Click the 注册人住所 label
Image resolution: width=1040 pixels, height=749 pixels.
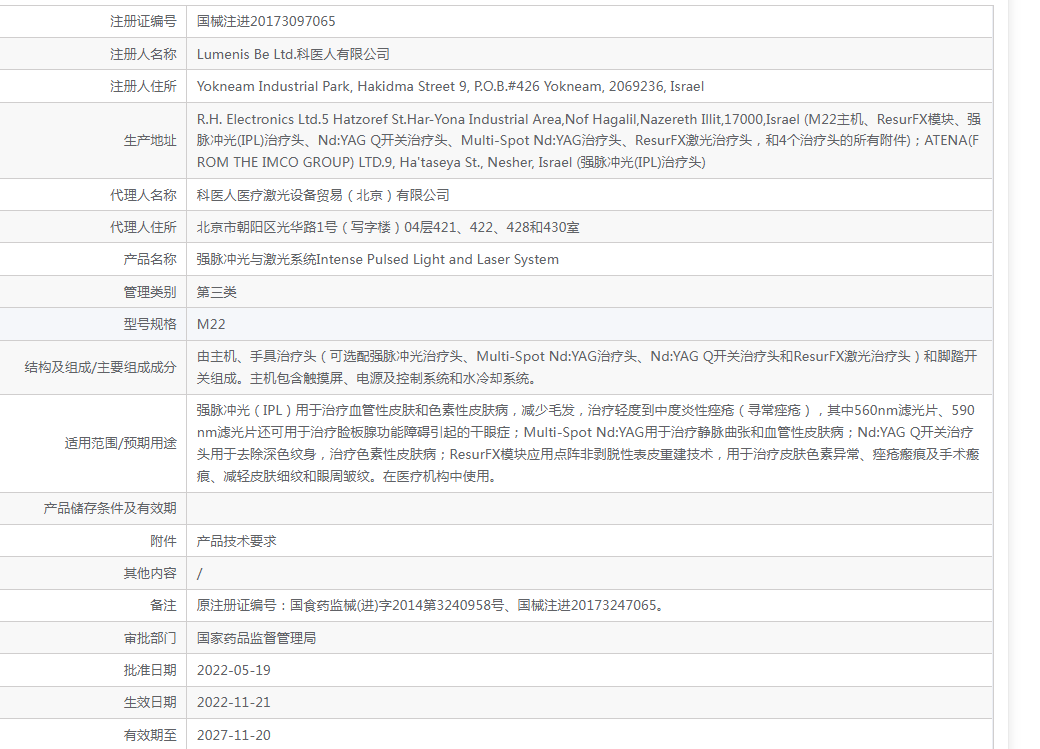(143, 86)
